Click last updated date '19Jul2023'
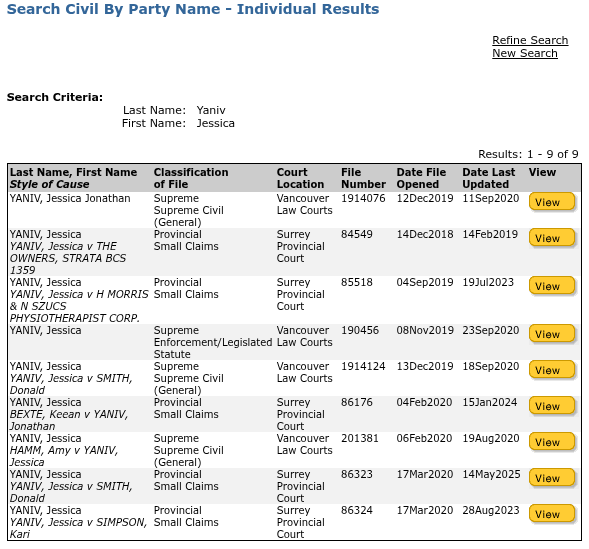The height and width of the screenshot is (549, 589). 488,282
